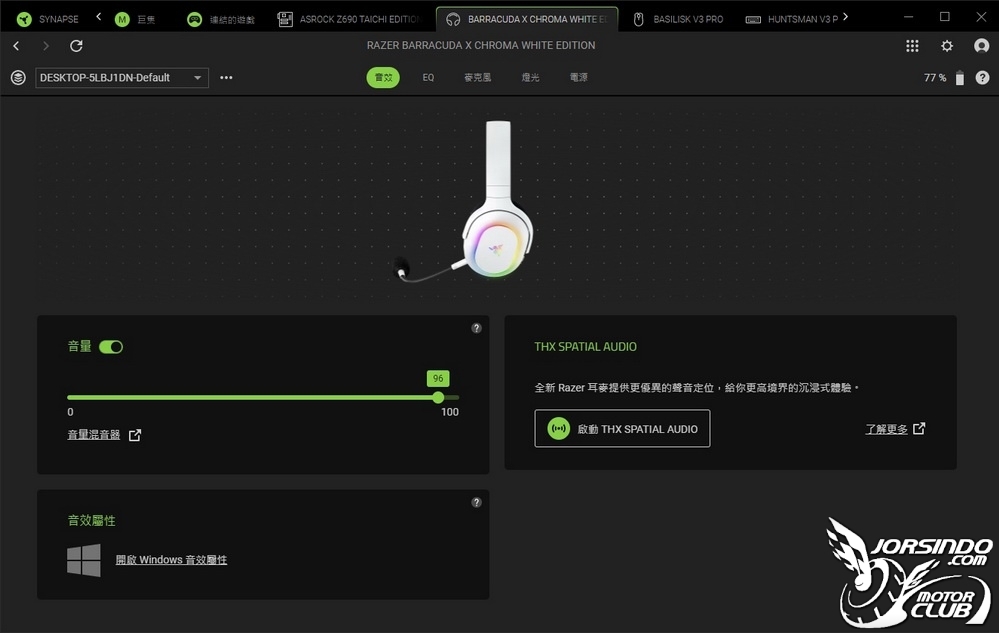Open help for the volume panel
The width and height of the screenshot is (999, 633).
tap(476, 329)
